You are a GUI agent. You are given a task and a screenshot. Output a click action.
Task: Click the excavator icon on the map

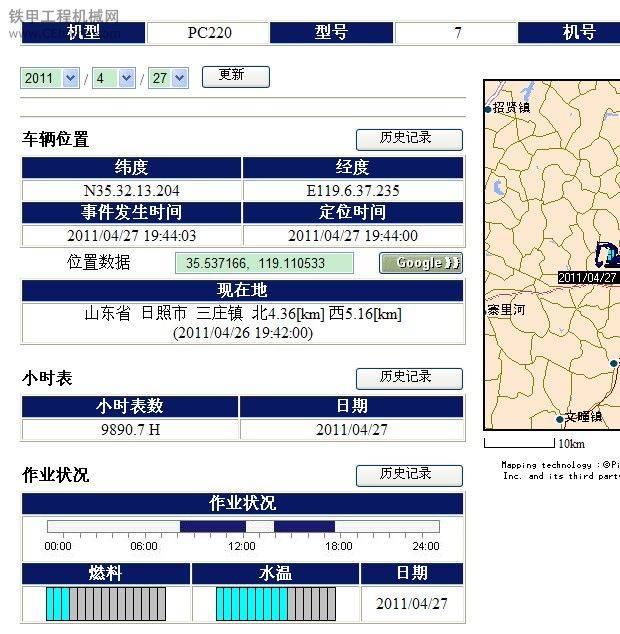(607, 254)
